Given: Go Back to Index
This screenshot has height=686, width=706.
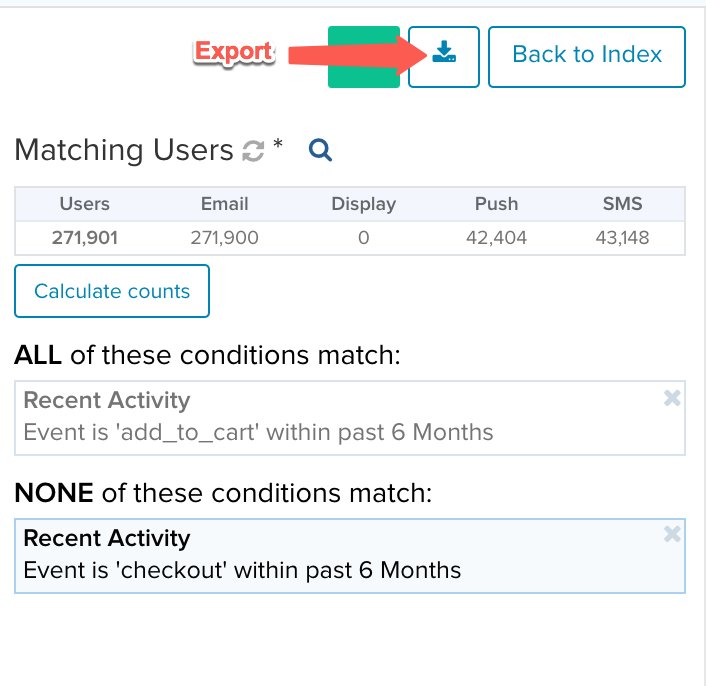Looking at the screenshot, I should click(587, 57).
